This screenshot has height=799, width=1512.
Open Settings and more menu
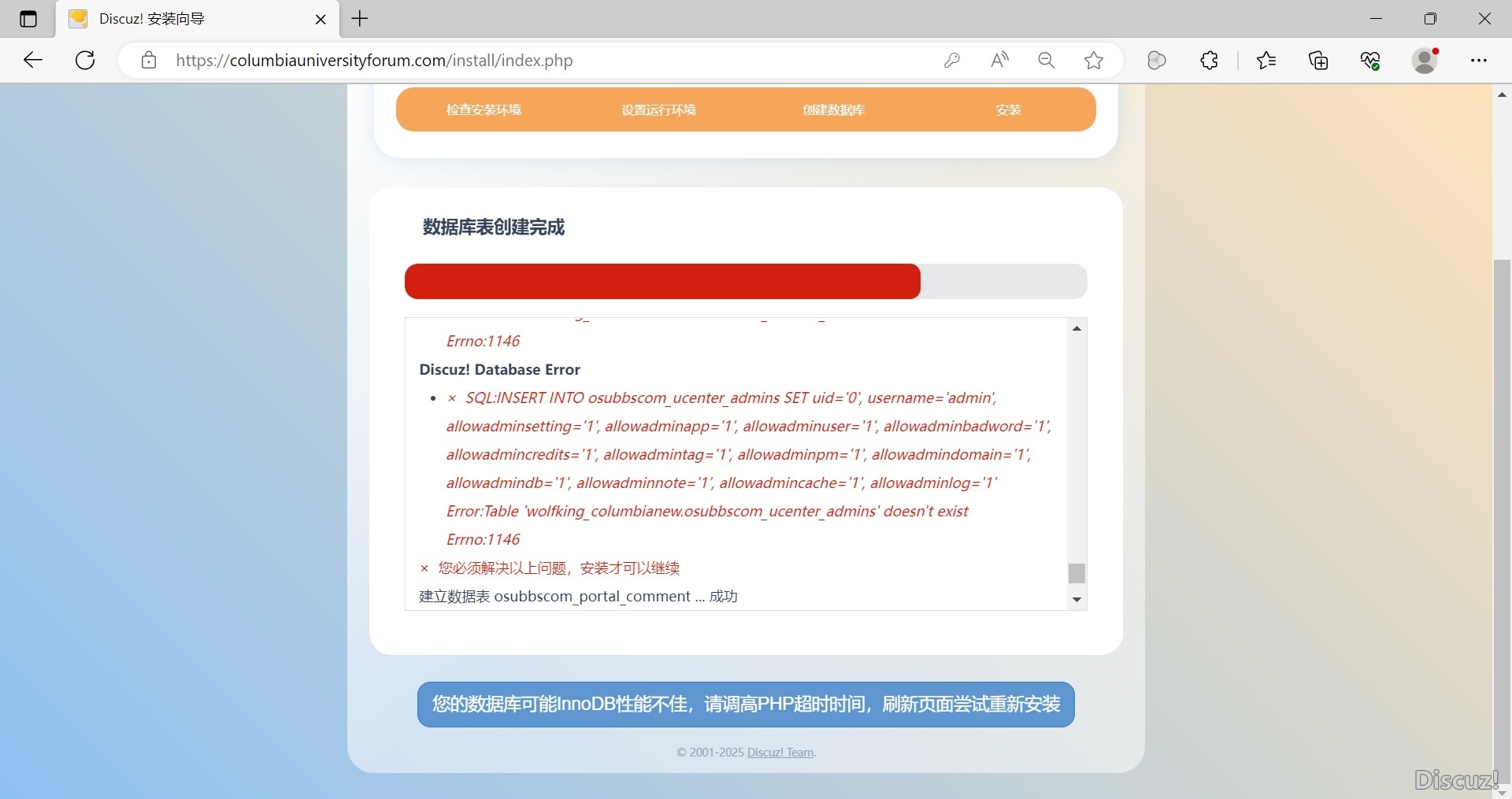(x=1480, y=61)
